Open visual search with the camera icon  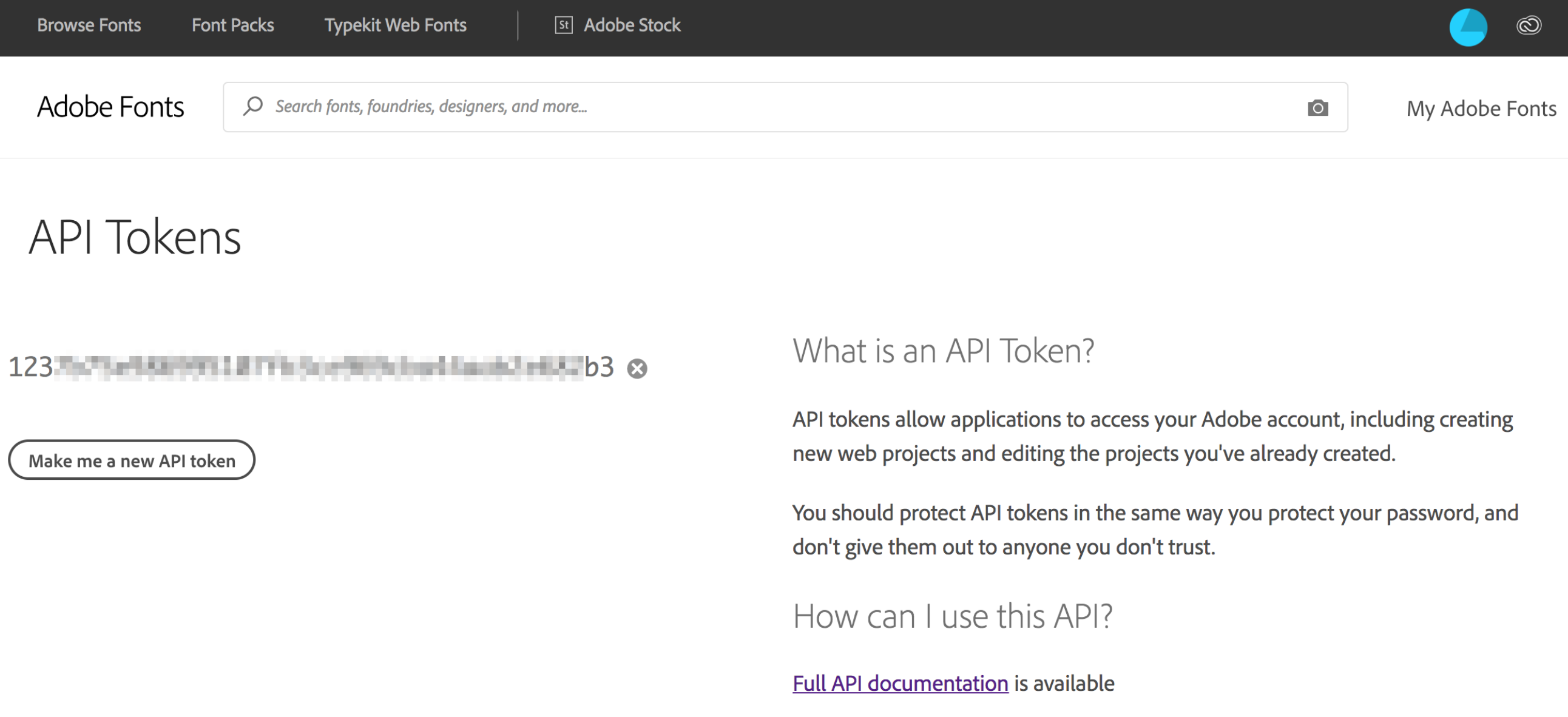[1317, 108]
